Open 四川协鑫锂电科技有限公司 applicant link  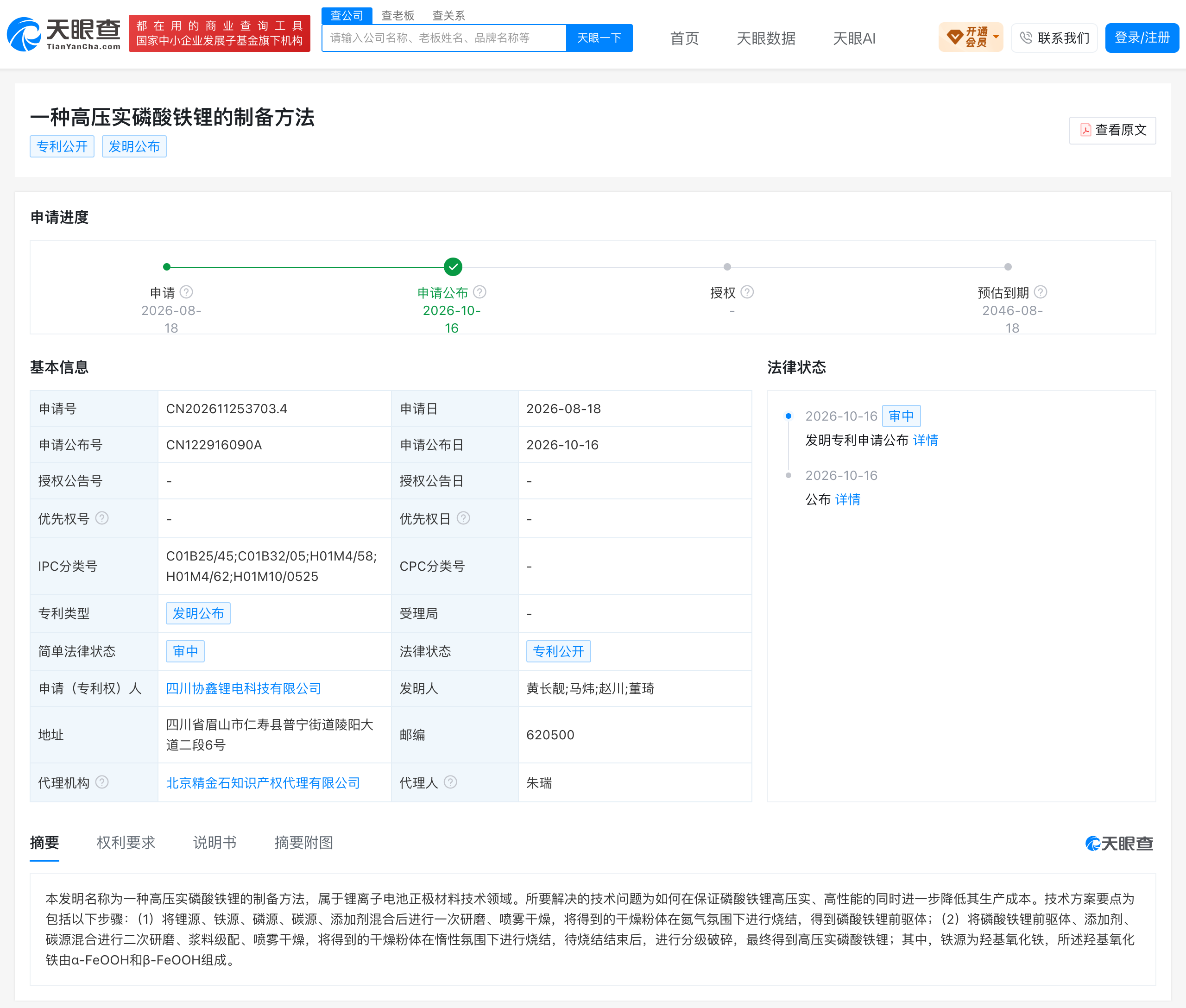(244, 688)
